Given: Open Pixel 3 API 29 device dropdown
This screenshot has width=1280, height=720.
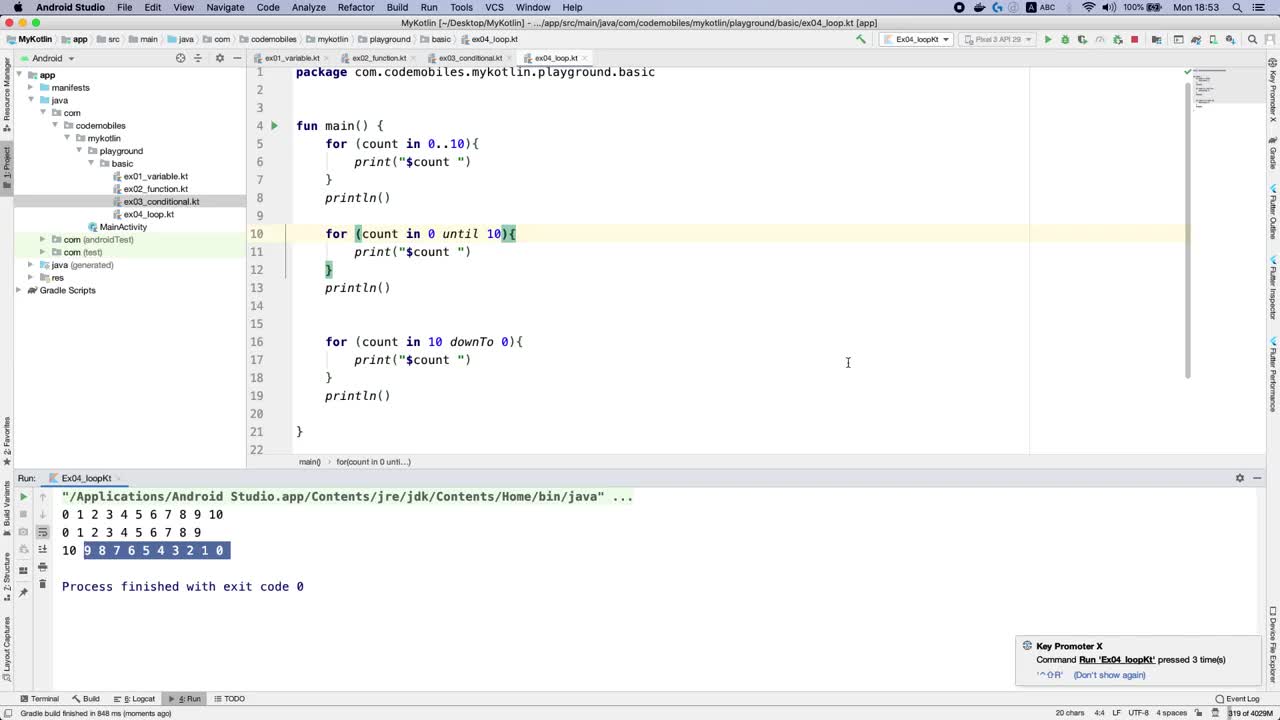Looking at the screenshot, I should click(x=997, y=40).
